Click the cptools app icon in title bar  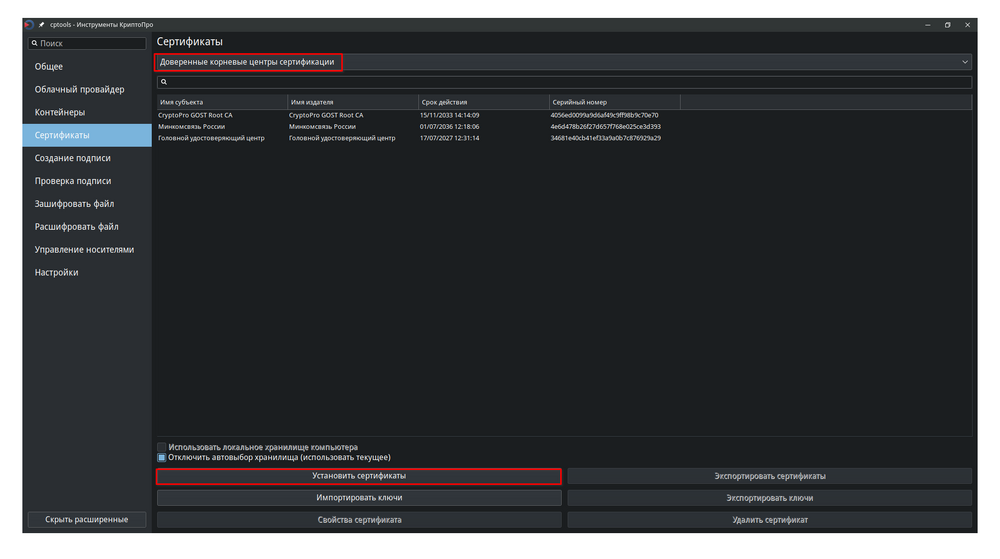pyautogui.click(x=28, y=24)
